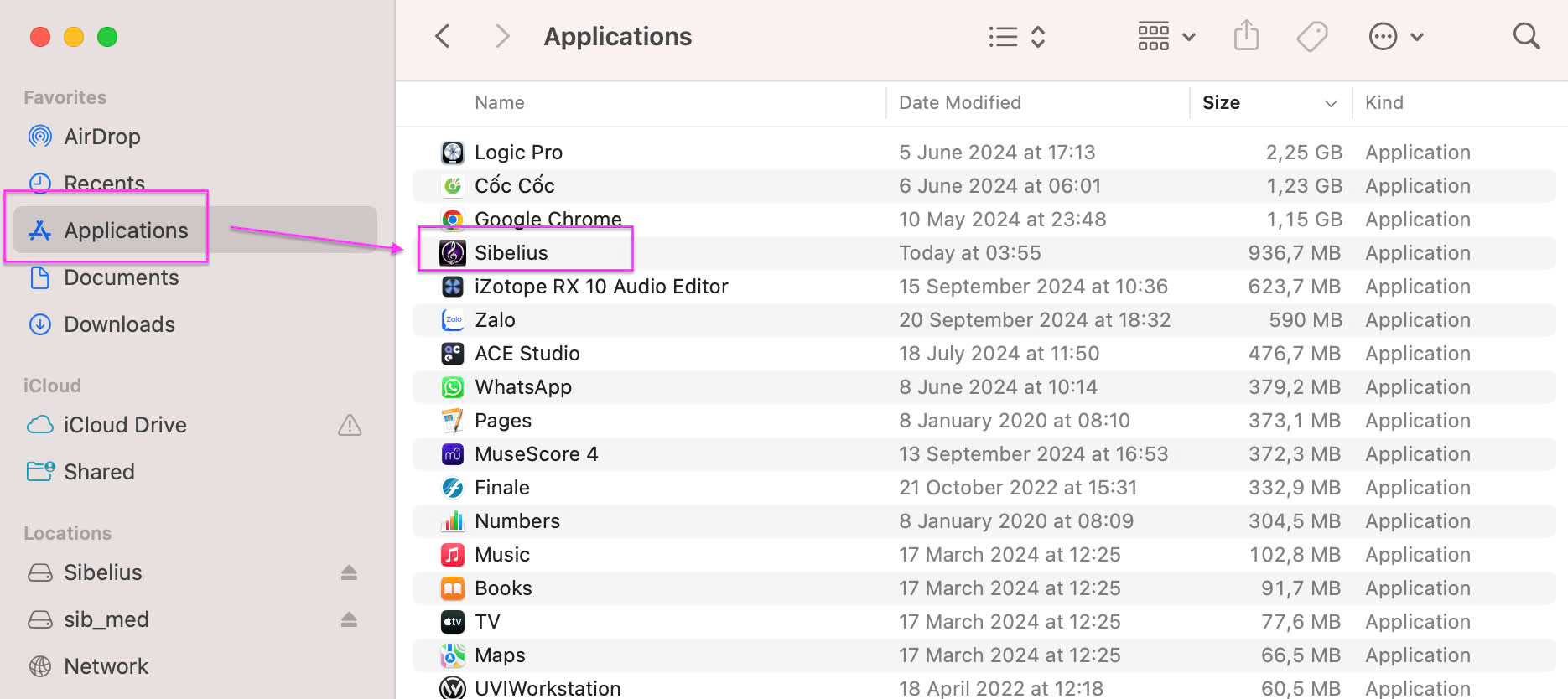Click the TV app icon

tap(453, 621)
